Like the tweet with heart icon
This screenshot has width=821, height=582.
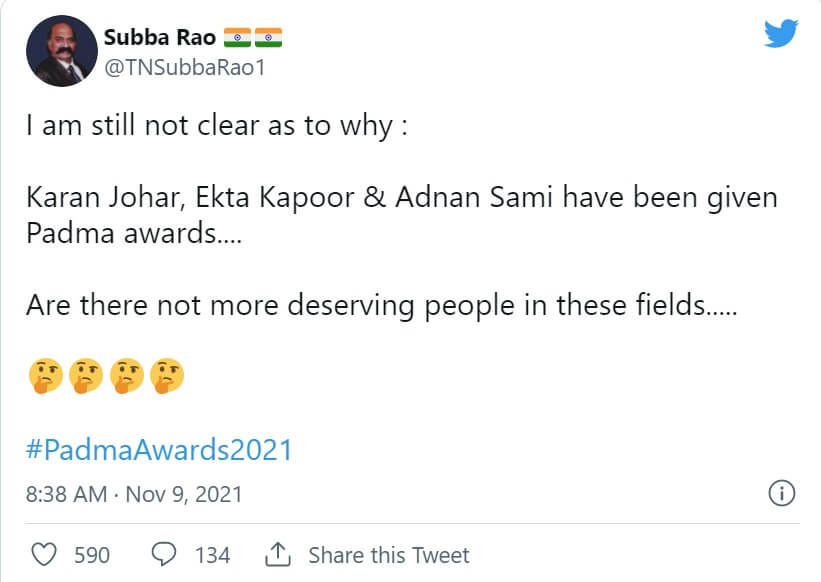[x=43, y=555]
